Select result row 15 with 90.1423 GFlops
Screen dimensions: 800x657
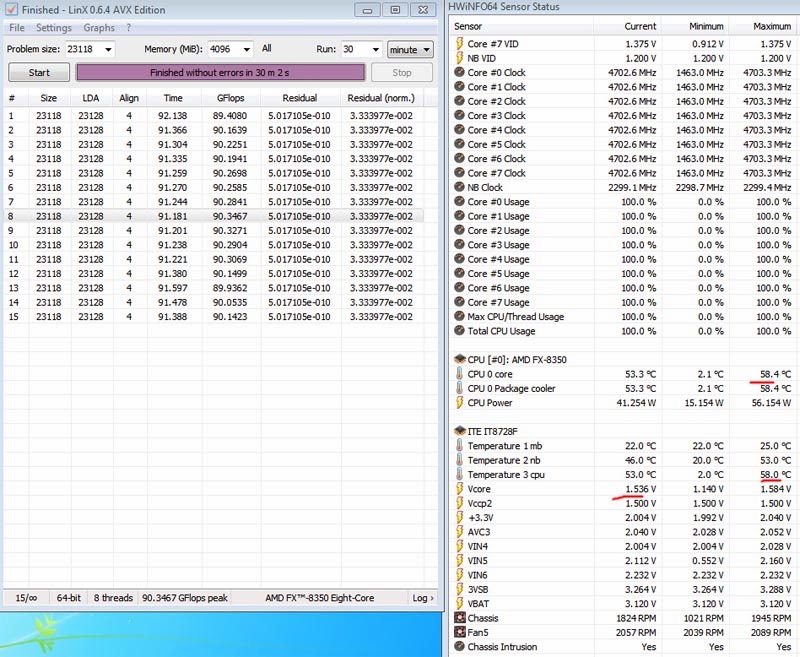[213, 317]
